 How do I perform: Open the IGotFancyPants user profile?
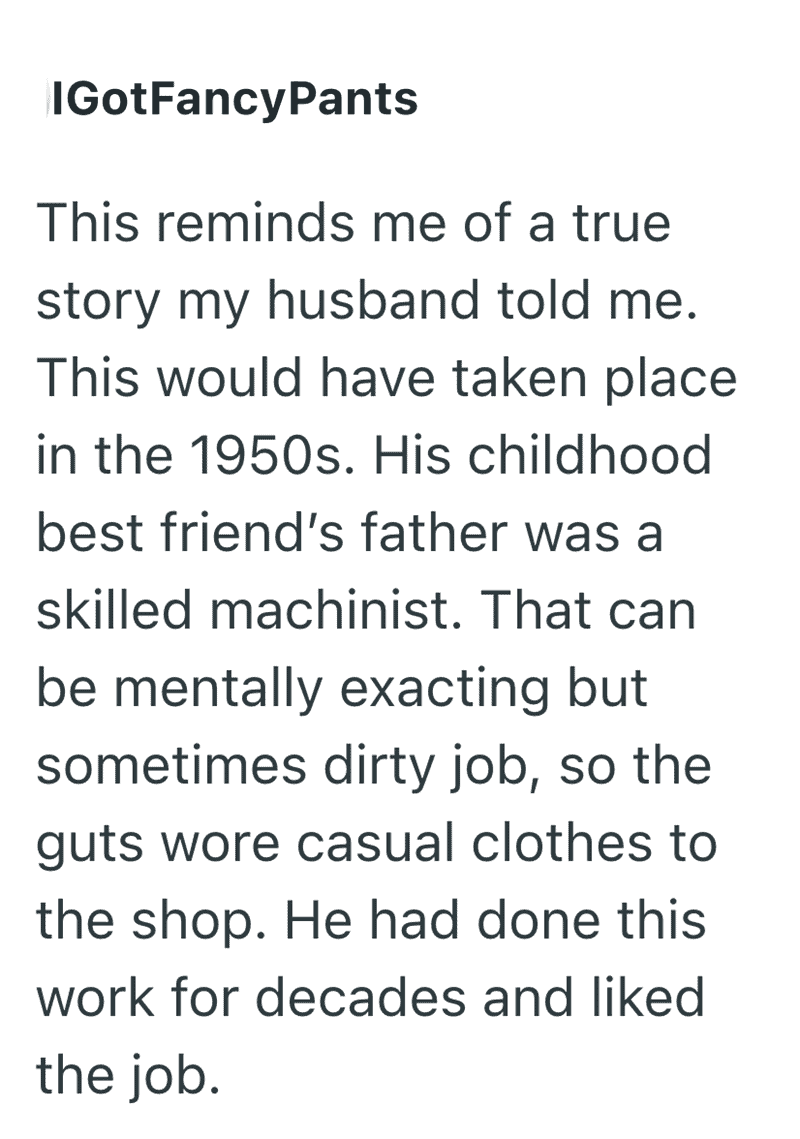[235, 99]
